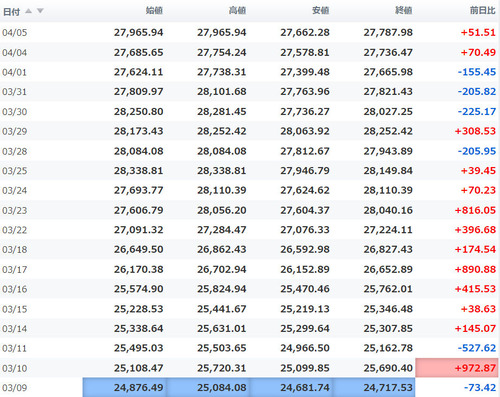
Task: Click the change value -73.42
Action: pos(480,388)
